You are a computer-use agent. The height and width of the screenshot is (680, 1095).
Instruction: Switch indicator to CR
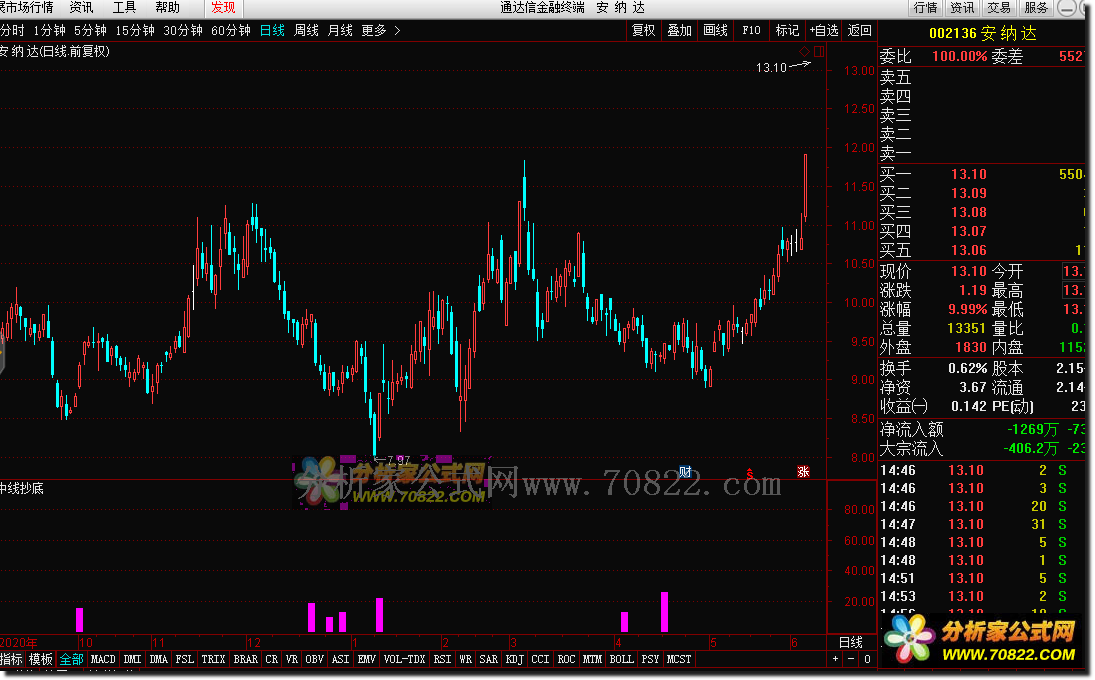coord(272,659)
